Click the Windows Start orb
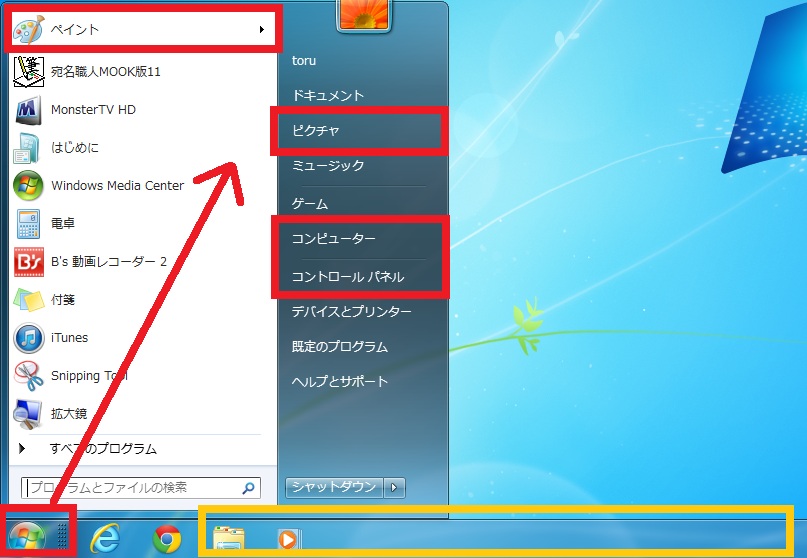 click(x=27, y=538)
